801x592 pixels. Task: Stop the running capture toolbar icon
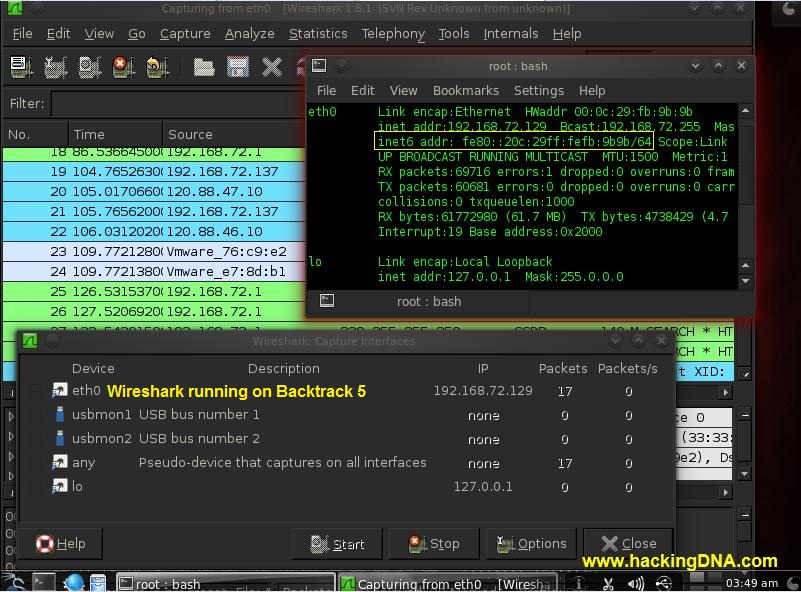pos(120,67)
